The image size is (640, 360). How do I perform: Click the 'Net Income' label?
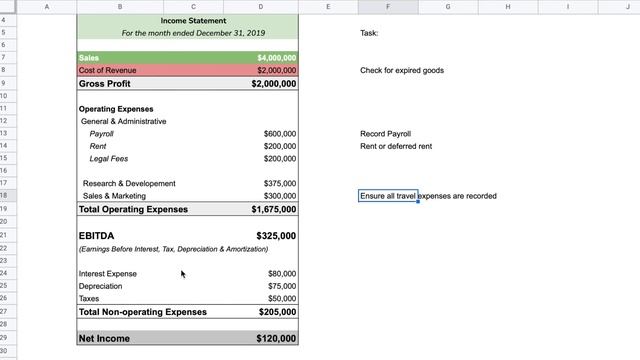point(104,338)
